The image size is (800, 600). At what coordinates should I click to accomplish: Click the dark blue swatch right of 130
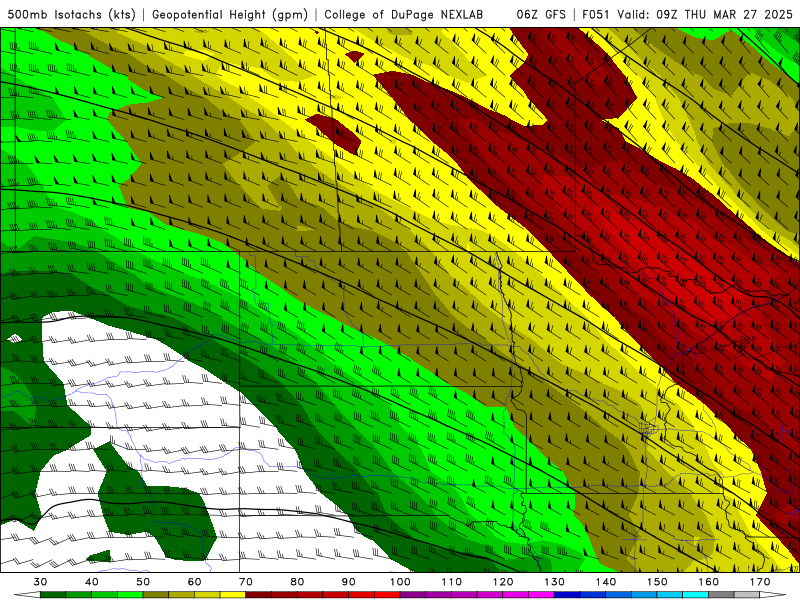tap(567, 595)
